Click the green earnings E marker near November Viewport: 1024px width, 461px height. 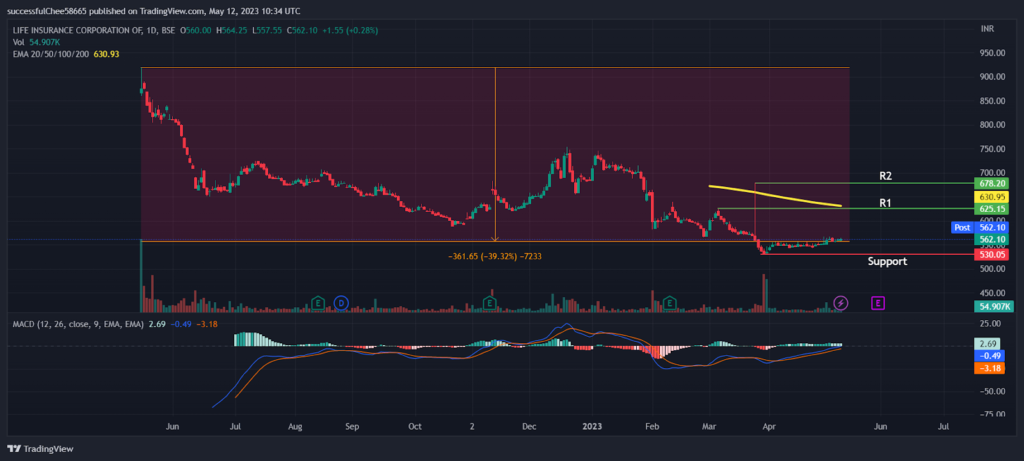[x=489, y=302]
